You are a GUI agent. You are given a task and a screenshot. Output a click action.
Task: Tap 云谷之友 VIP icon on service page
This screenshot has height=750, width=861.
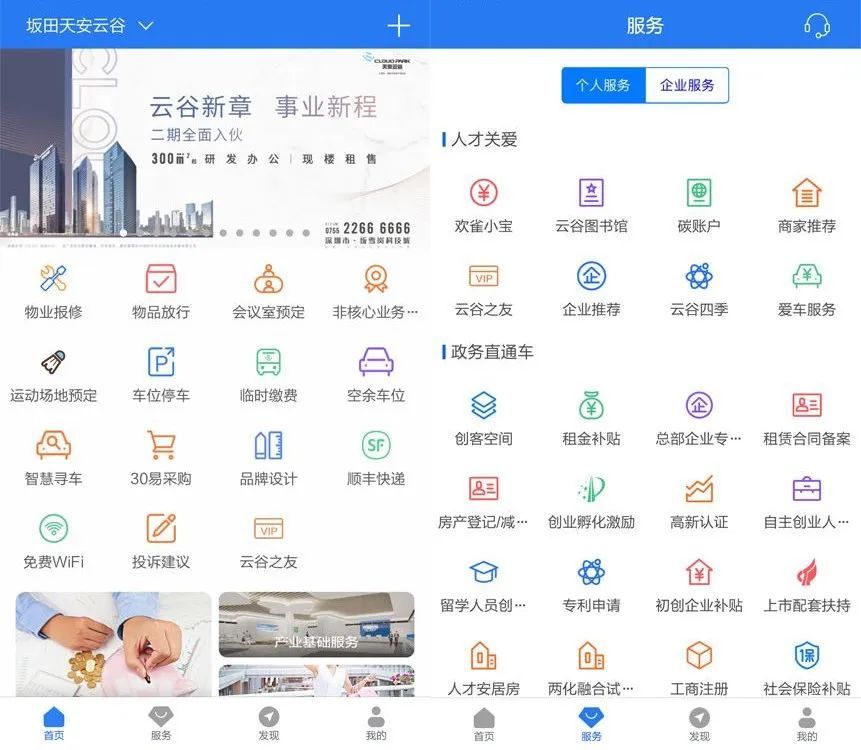[x=484, y=276]
